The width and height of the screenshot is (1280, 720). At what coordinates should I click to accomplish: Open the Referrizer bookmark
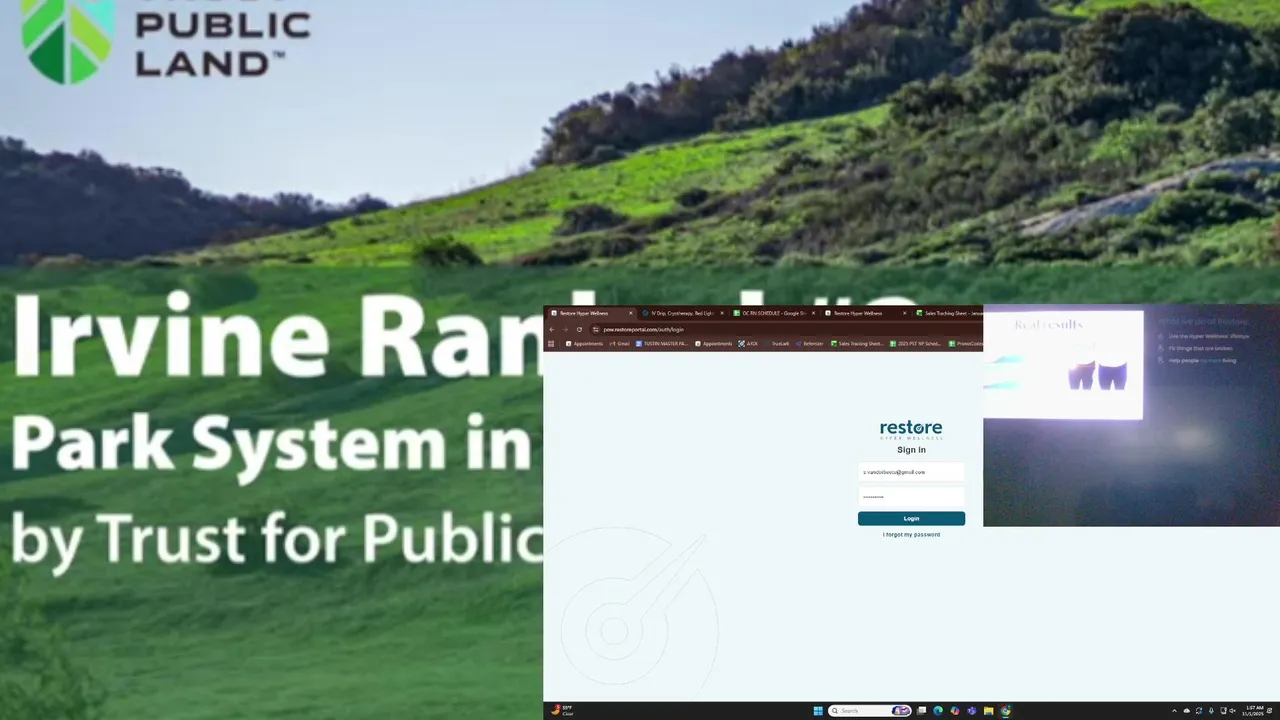(810, 343)
